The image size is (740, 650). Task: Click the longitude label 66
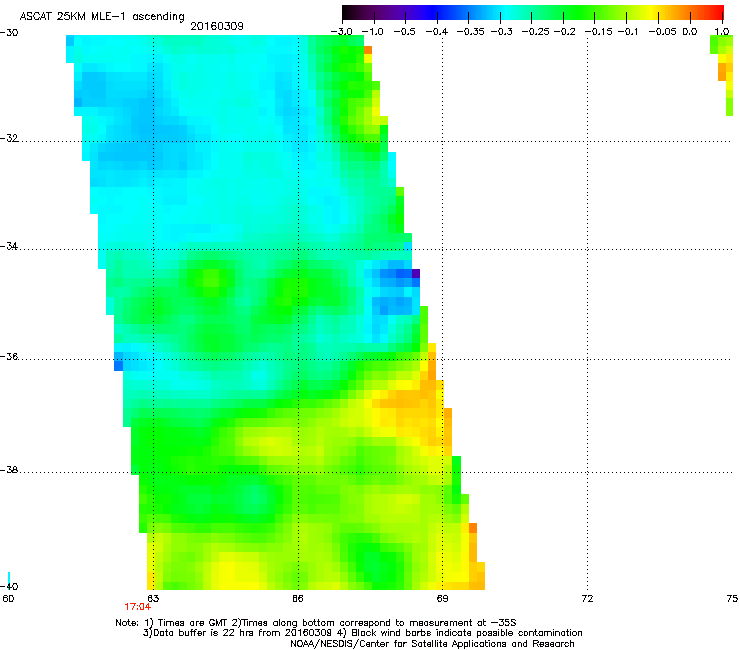[298, 599]
